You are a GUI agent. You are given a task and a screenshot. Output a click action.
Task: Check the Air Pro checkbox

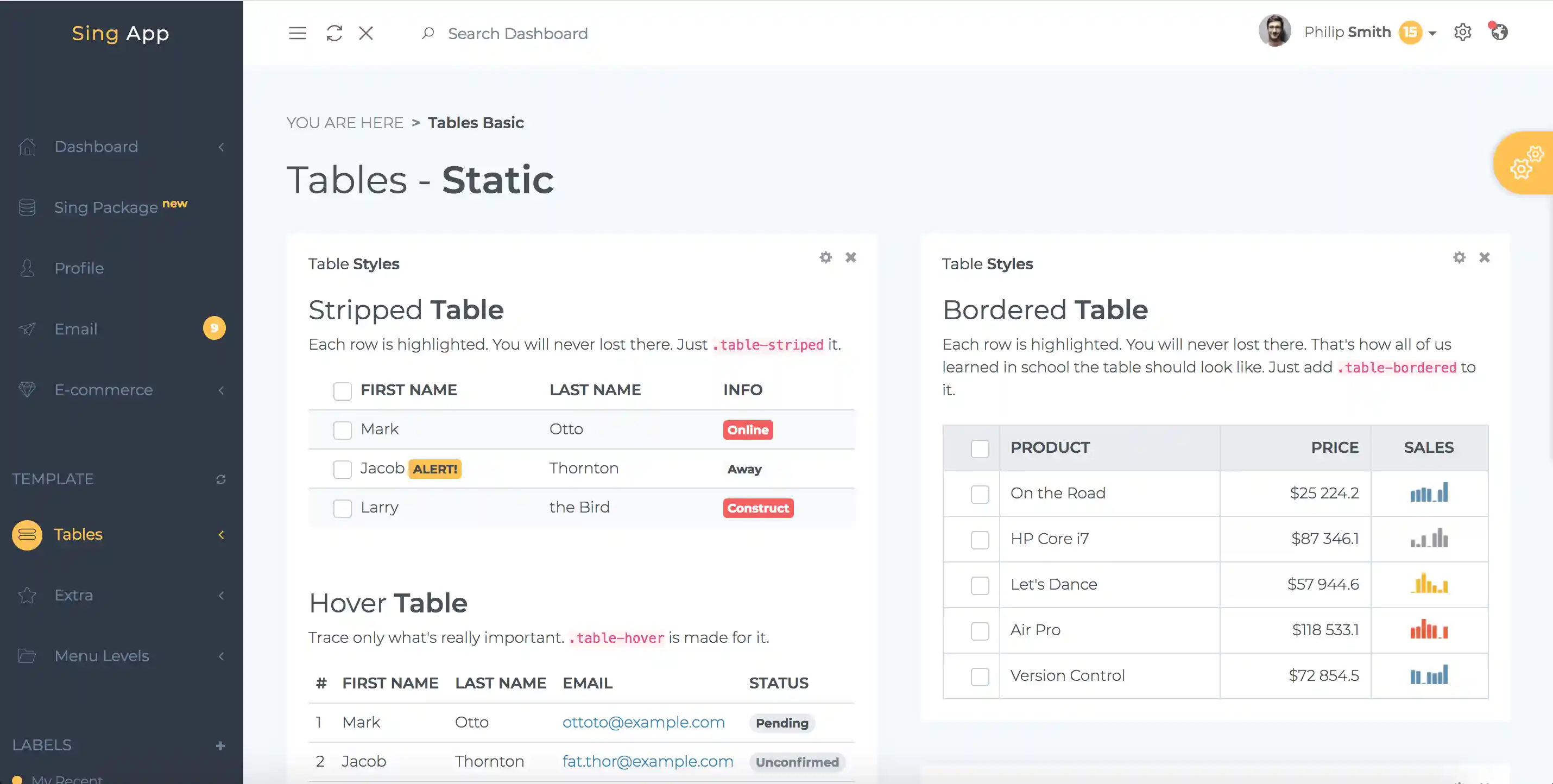[x=980, y=631]
